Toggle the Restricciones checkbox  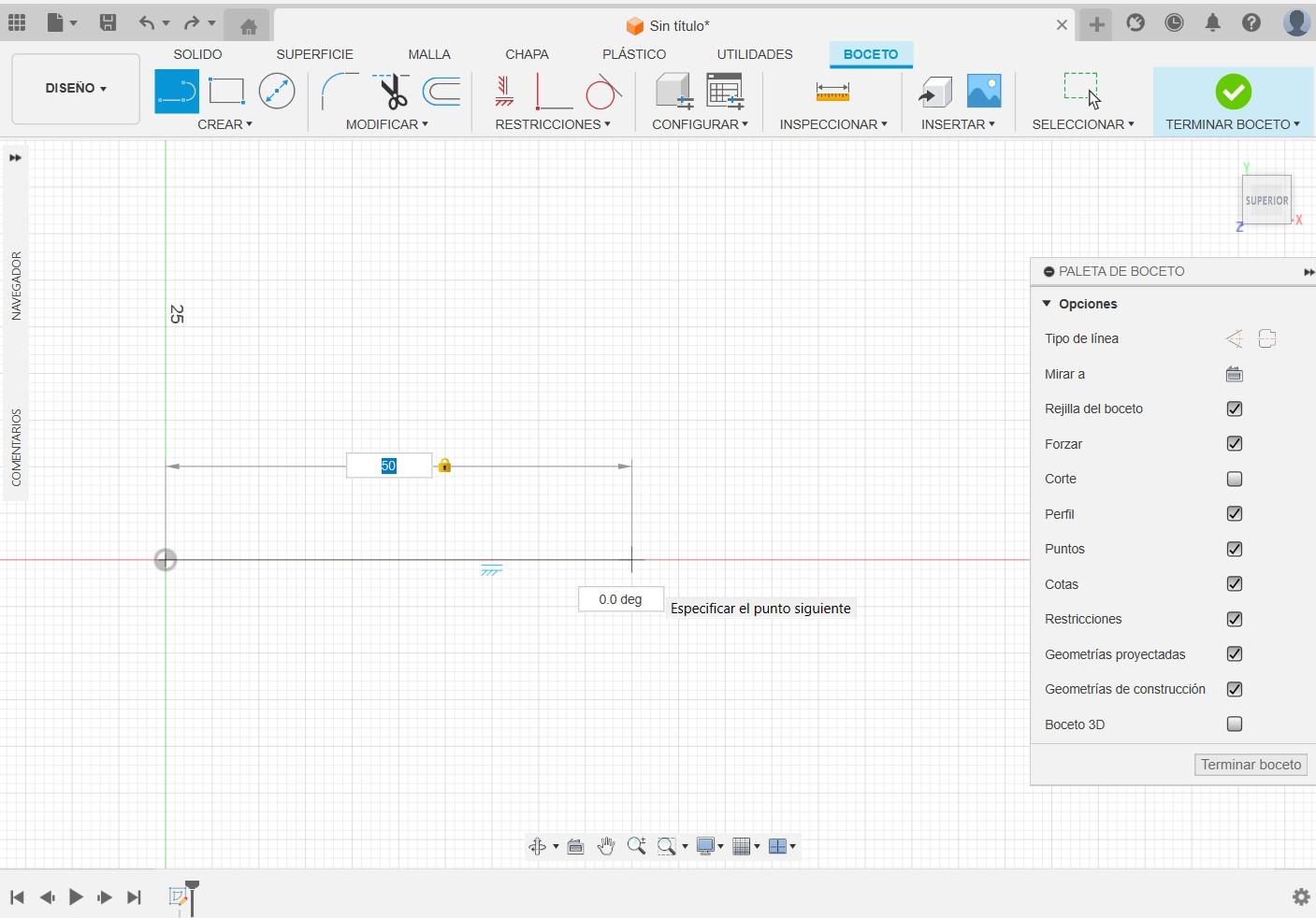(x=1235, y=619)
